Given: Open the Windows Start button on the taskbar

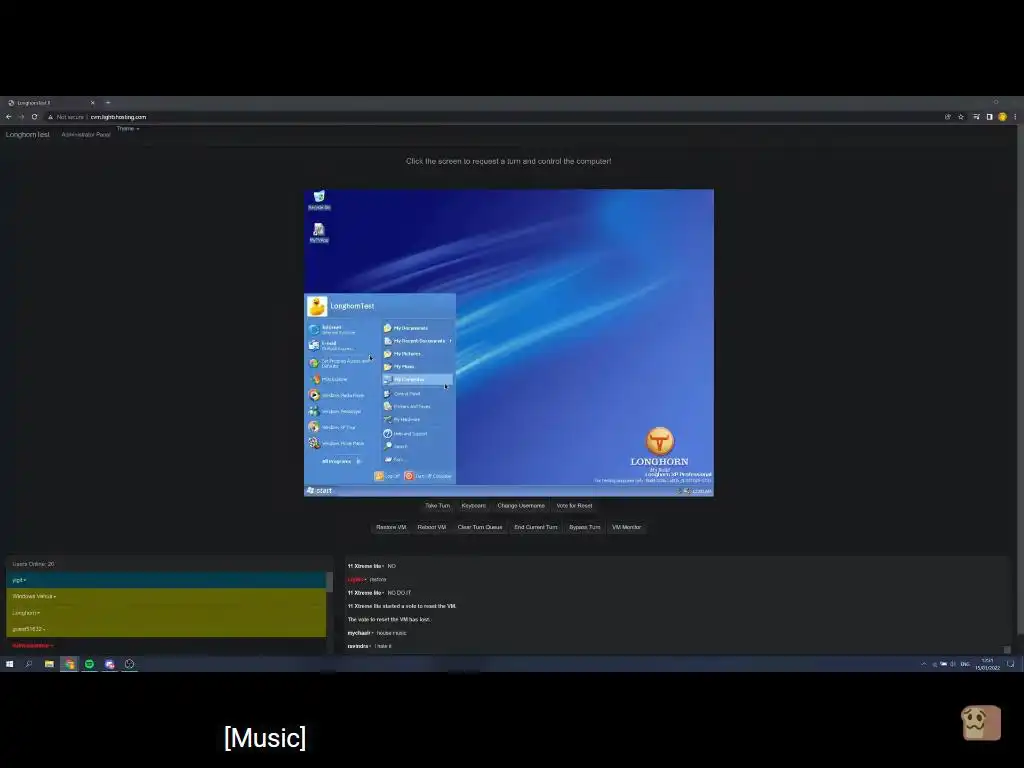Looking at the screenshot, I should click(x=9, y=664).
